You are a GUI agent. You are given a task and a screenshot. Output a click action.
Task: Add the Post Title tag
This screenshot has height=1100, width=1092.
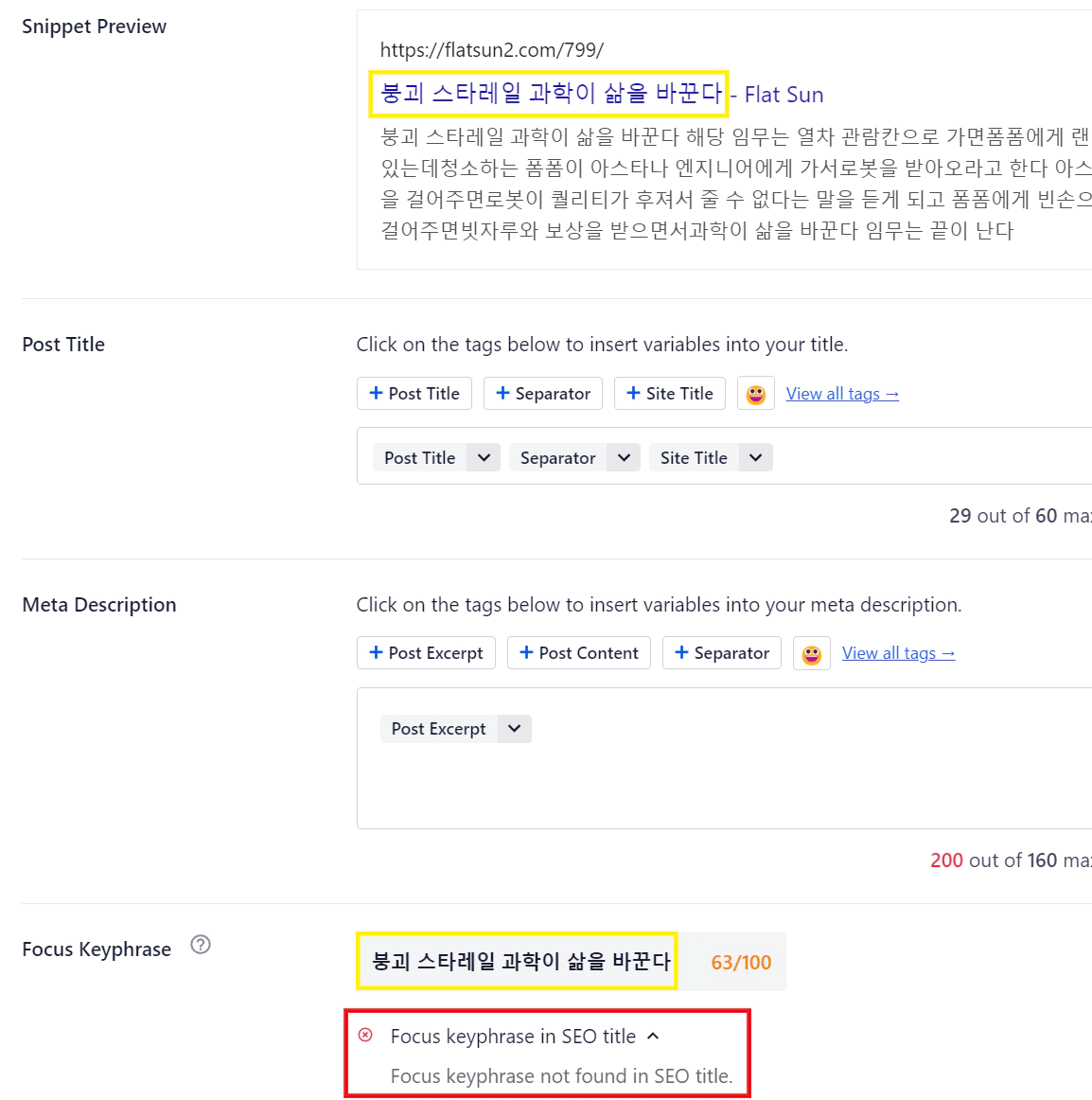pyautogui.click(x=414, y=394)
